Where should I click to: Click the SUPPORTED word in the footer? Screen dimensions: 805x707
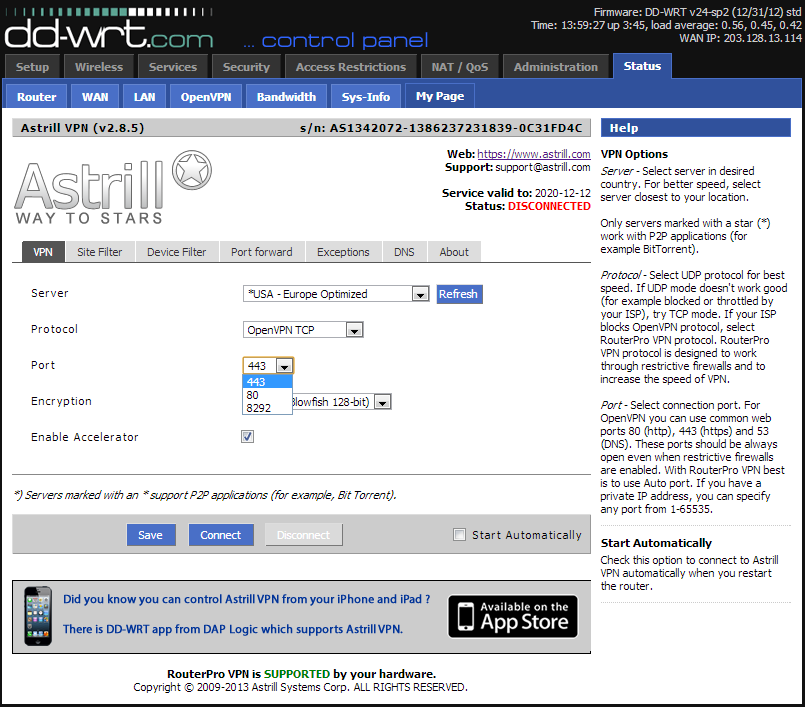297,674
